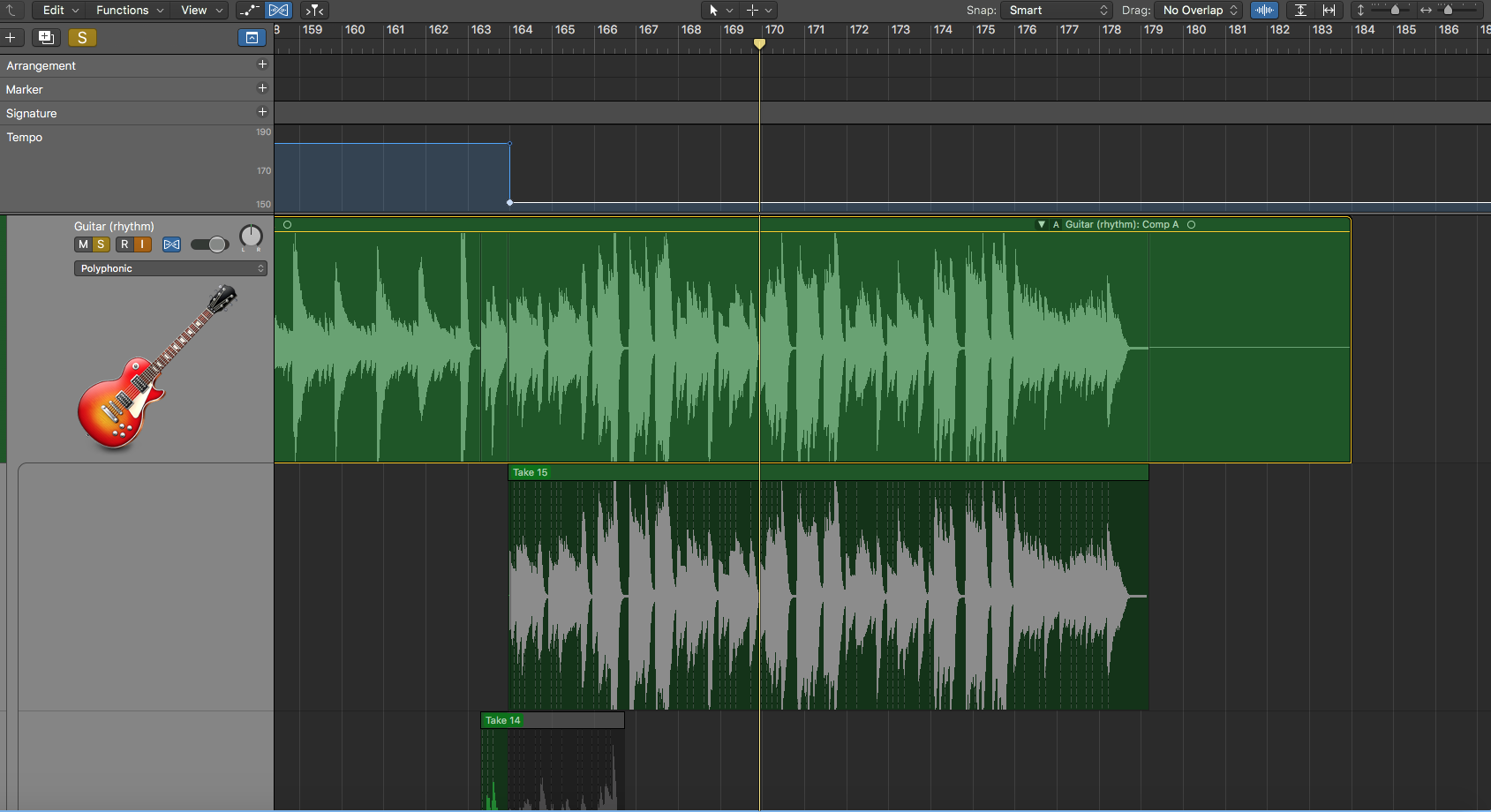Click the upper tempo point near bar 164
Image resolution: width=1491 pixels, height=812 pixels.
[x=509, y=143]
